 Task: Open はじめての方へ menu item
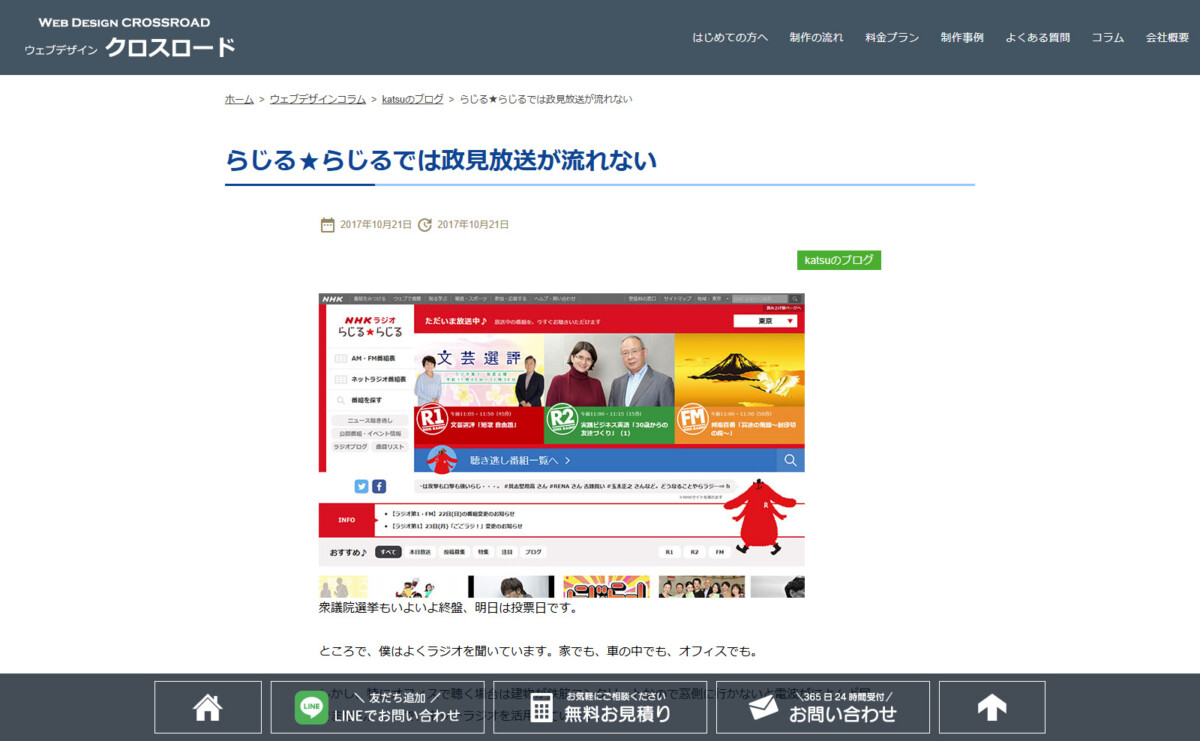730,38
